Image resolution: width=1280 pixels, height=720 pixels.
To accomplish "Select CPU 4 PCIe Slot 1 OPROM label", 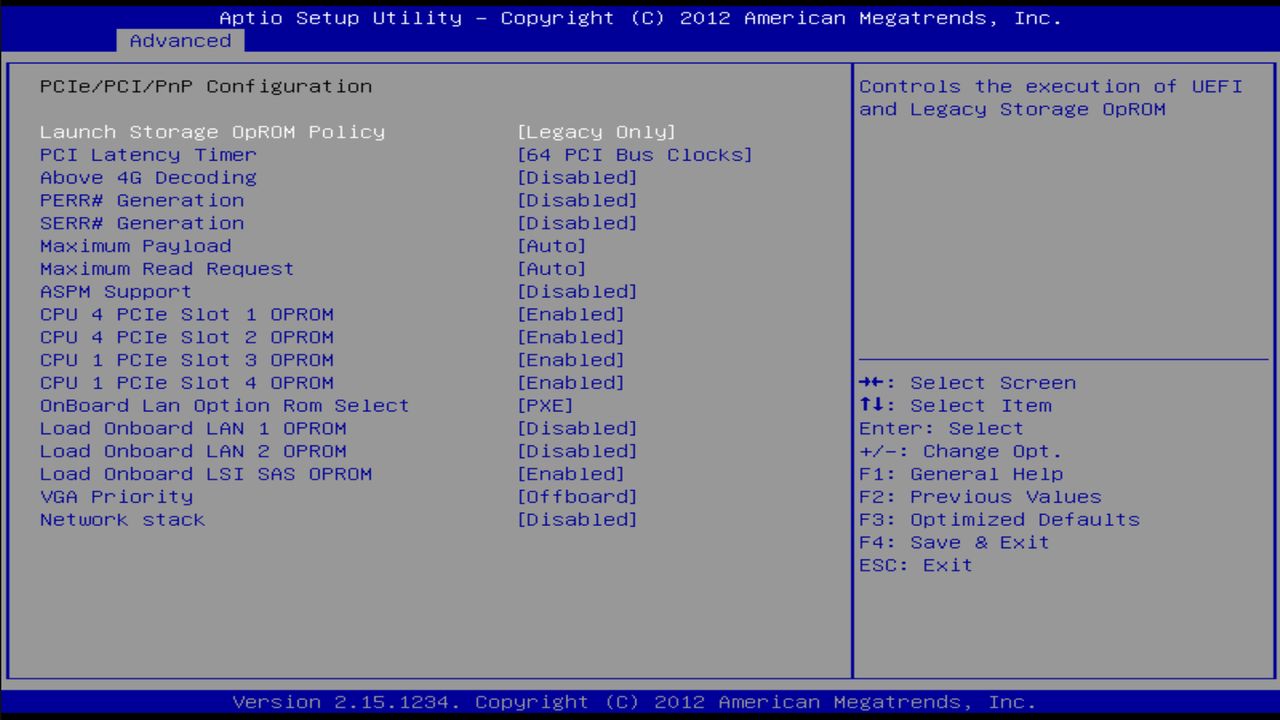I will click(x=187, y=315).
